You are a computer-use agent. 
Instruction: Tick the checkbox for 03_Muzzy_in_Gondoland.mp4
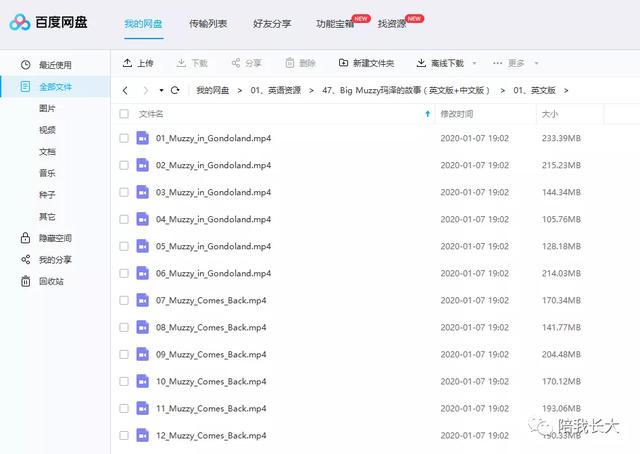pos(124,192)
